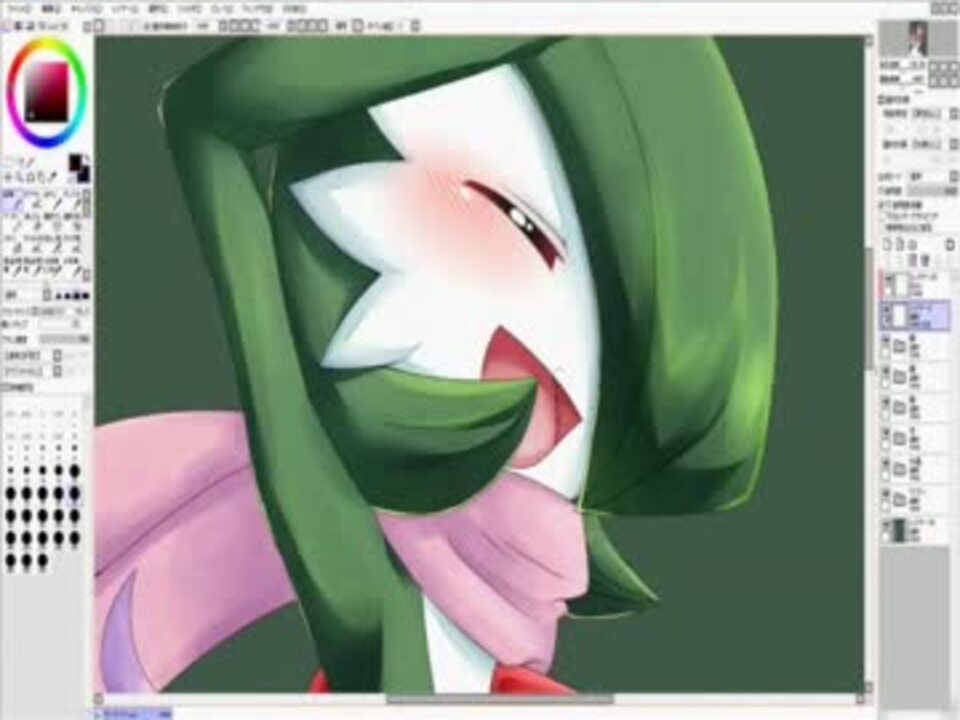Select the topmost layer in the layer list
Viewport: 960px width, 720px height.
click(x=917, y=285)
